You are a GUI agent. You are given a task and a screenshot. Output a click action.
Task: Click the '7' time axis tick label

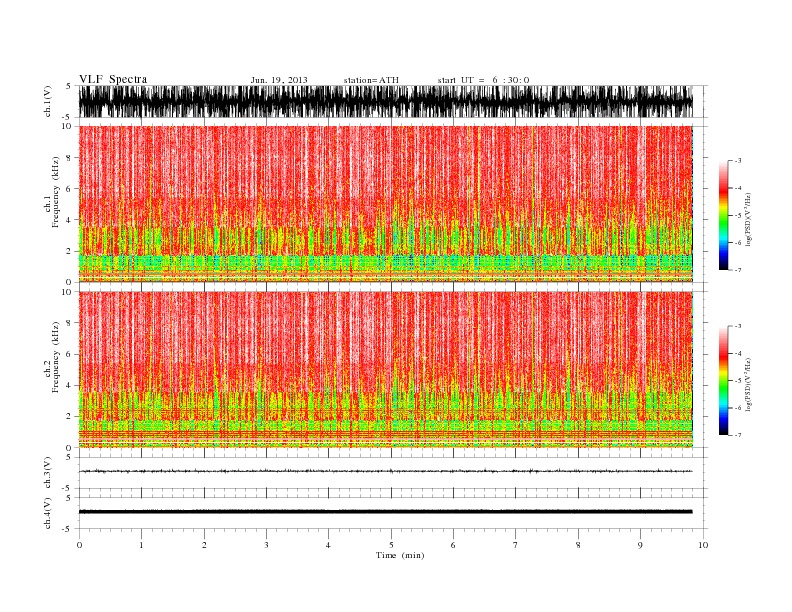(516, 545)
